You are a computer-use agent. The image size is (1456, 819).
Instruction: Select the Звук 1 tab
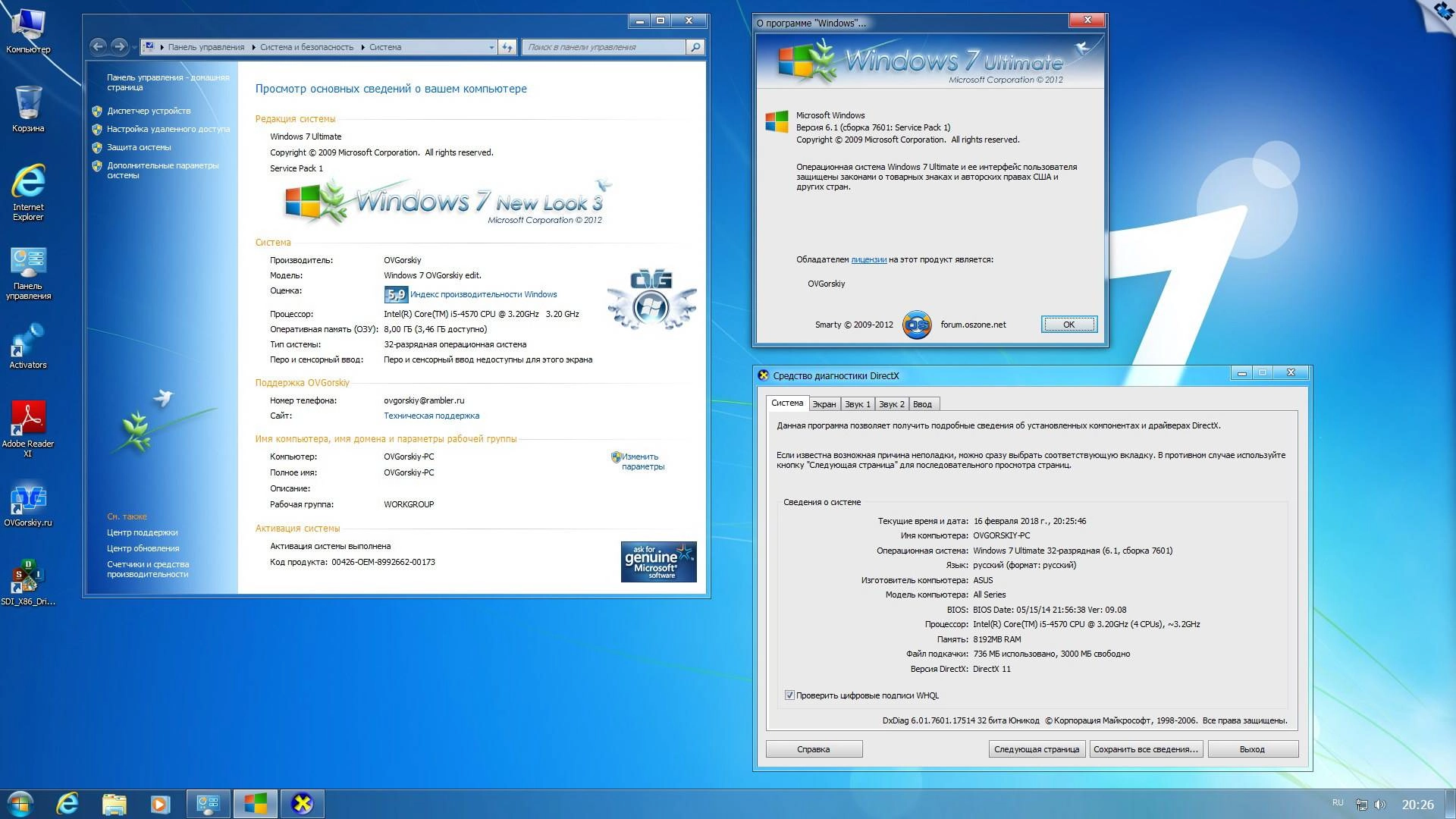pyautogui.click(x=857, y=403)
